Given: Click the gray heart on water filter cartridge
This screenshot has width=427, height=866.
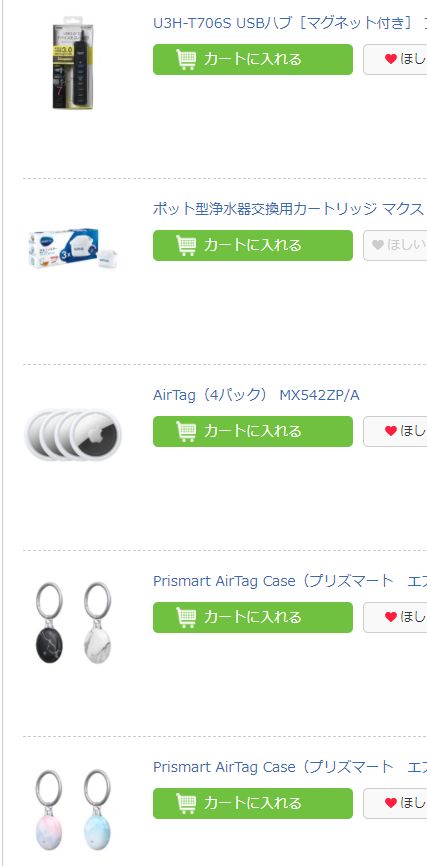Looking at the screenshot, I should tap(378, 245).
